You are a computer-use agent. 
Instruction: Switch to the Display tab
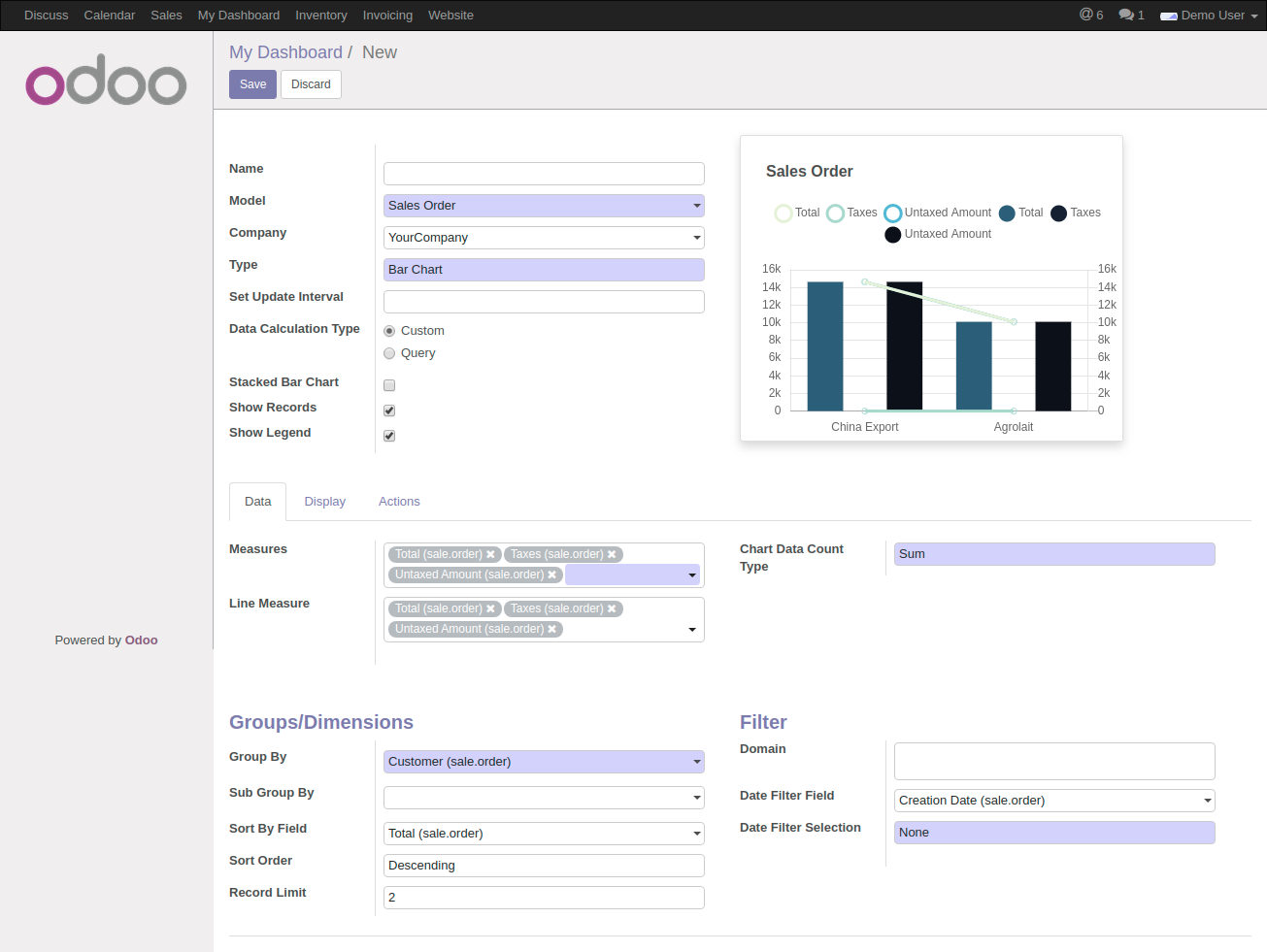(x=324, y=502)
